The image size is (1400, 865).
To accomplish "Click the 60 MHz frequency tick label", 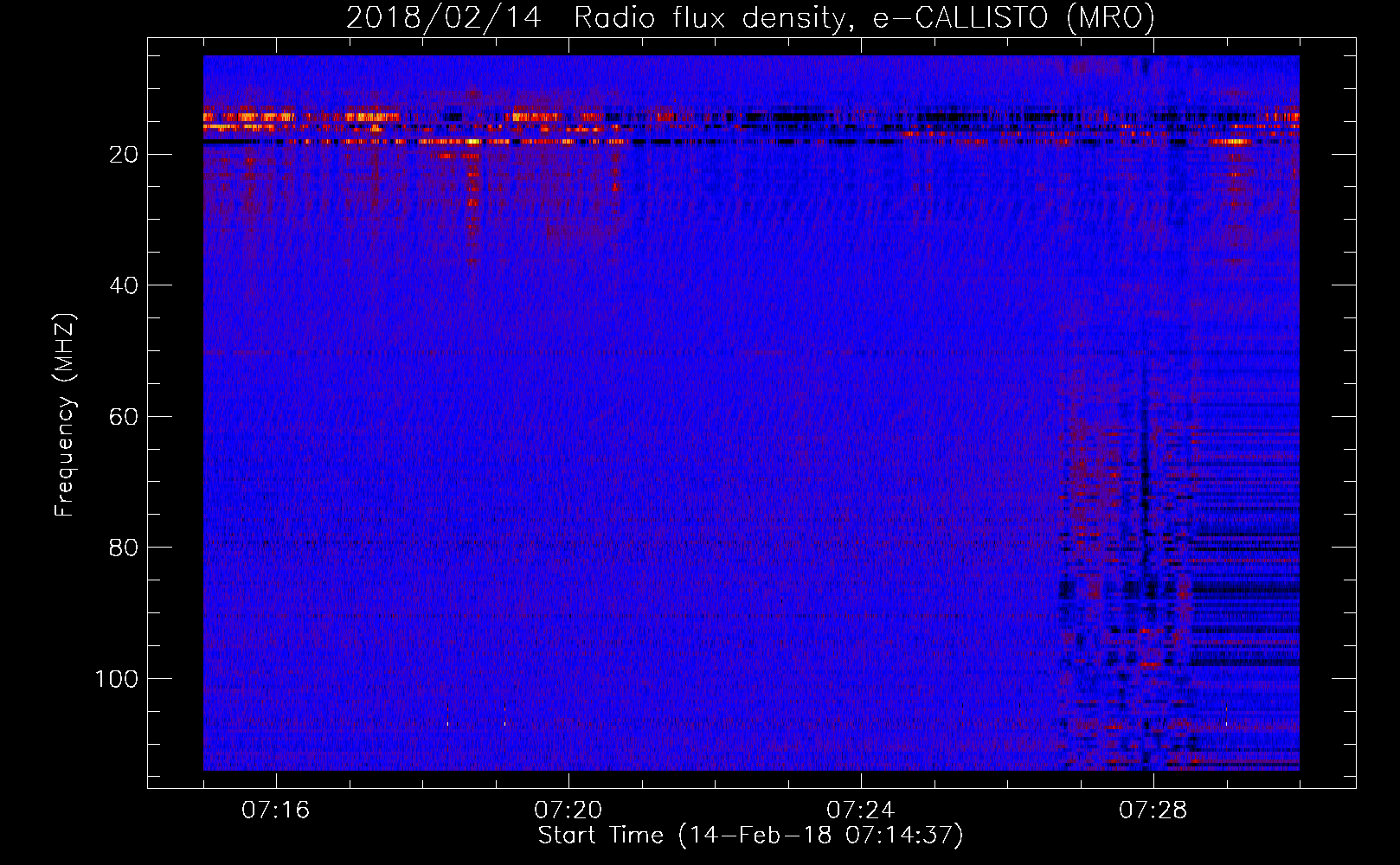I will [x=124, y=417].
